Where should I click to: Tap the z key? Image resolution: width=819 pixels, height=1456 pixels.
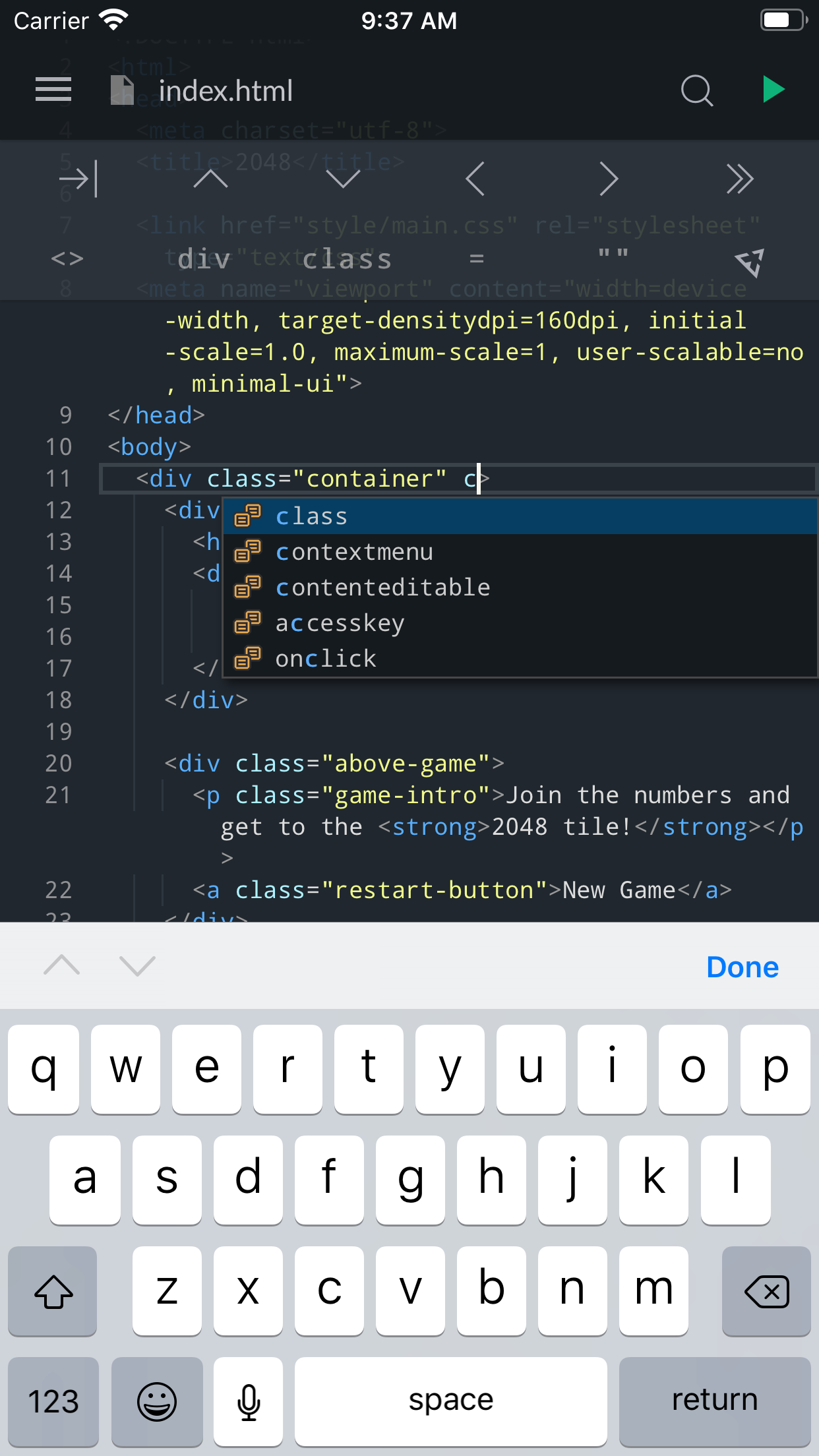pos(167,1291)
